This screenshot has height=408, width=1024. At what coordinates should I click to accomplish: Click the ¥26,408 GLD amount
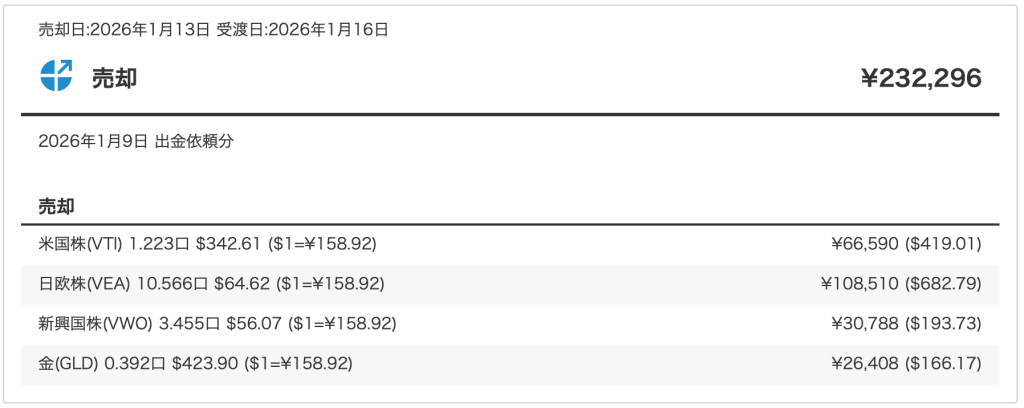point(865,363)
